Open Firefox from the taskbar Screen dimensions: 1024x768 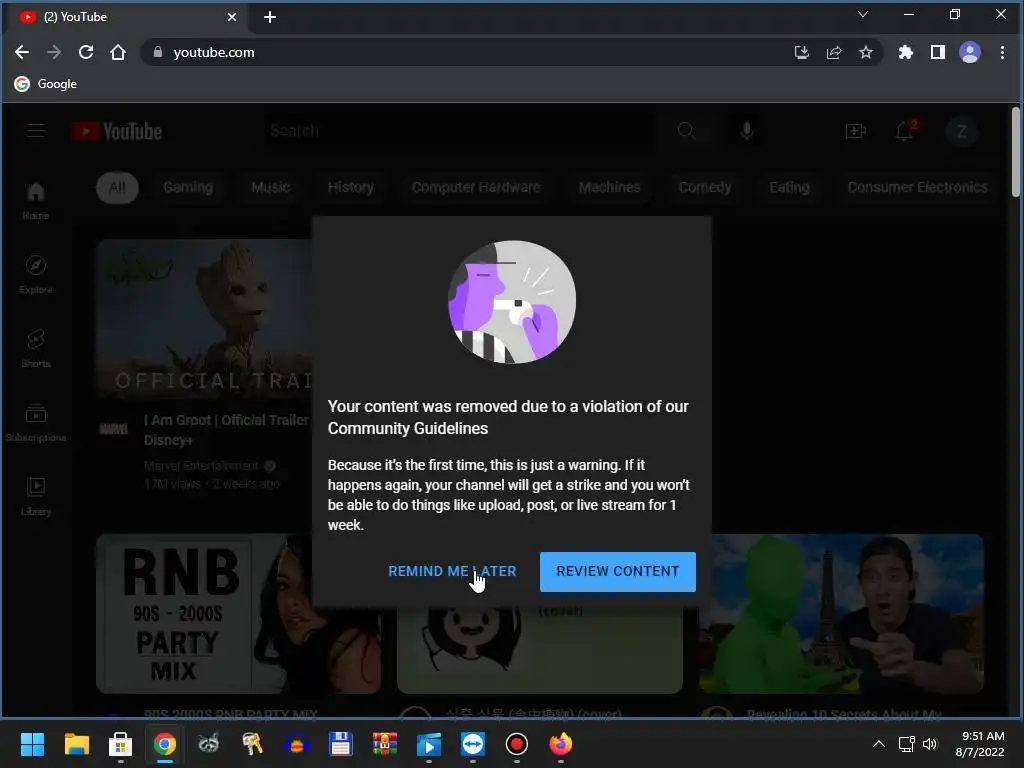click(560, 744)
